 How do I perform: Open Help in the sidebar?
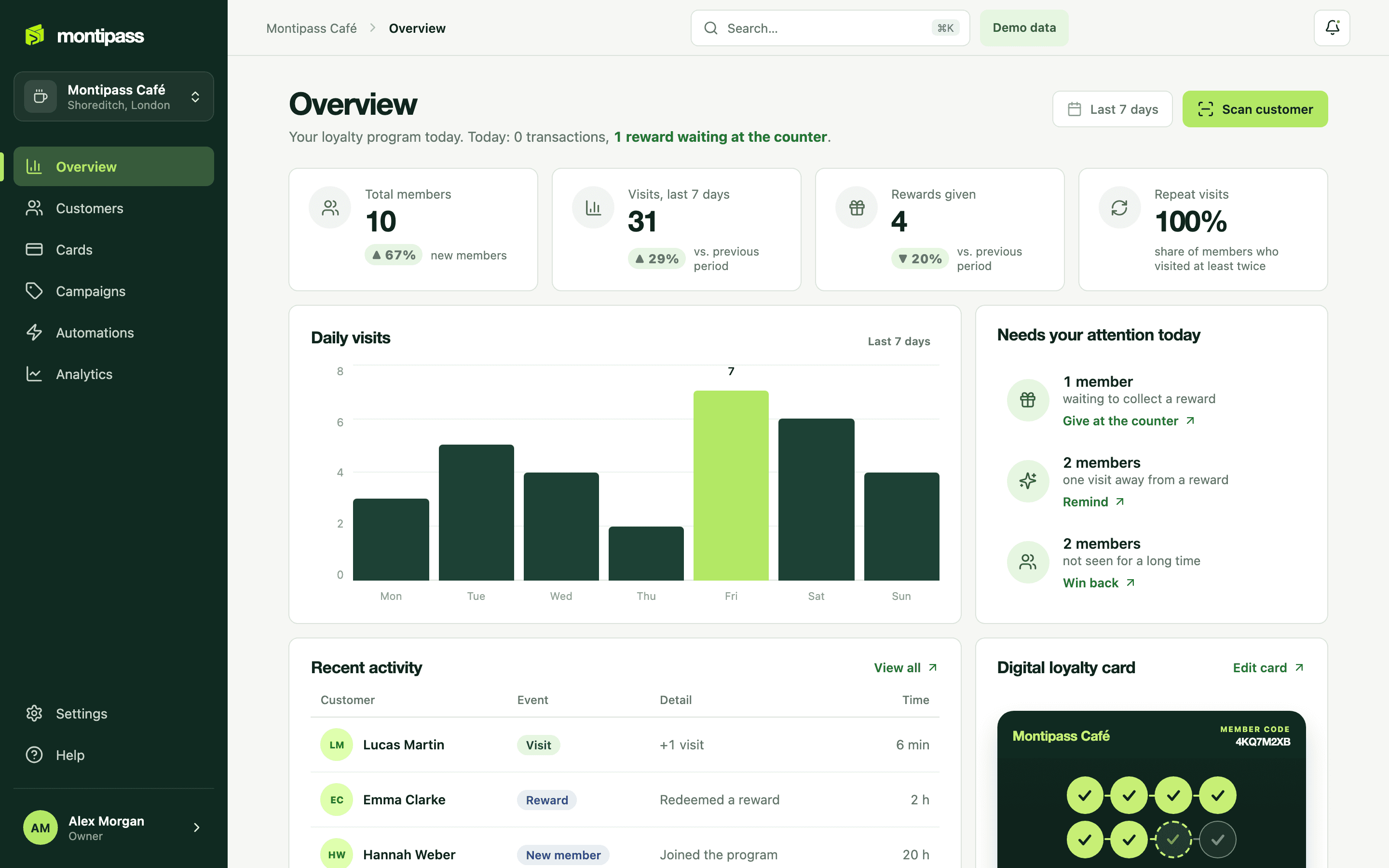coord(114,755)
